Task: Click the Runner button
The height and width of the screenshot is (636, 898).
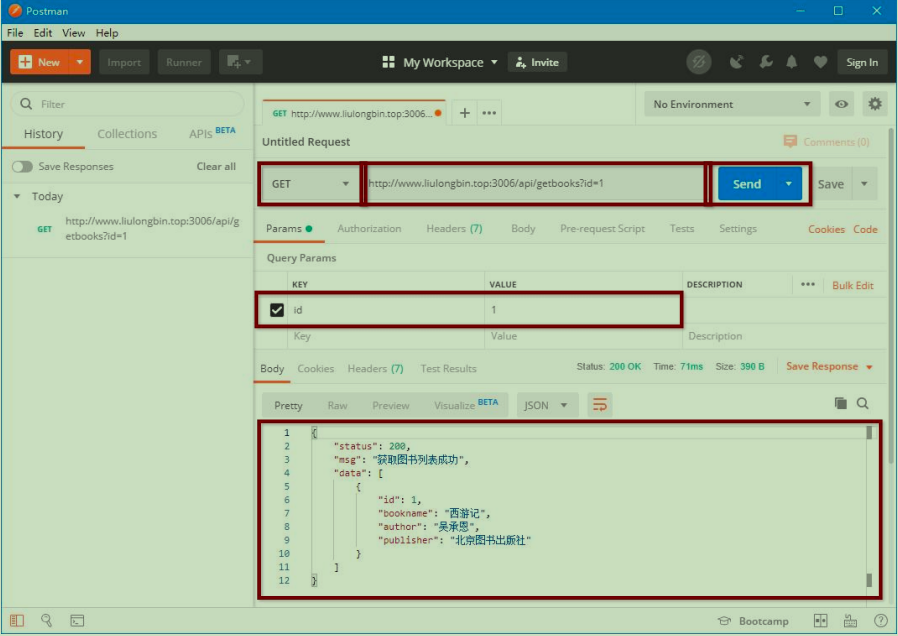Action: pyautogui.click(x=184, y=62)
